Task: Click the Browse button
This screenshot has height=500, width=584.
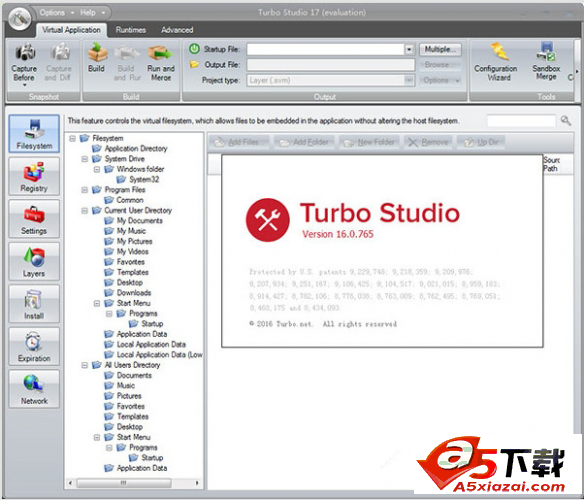Action: tap(441, 65)
